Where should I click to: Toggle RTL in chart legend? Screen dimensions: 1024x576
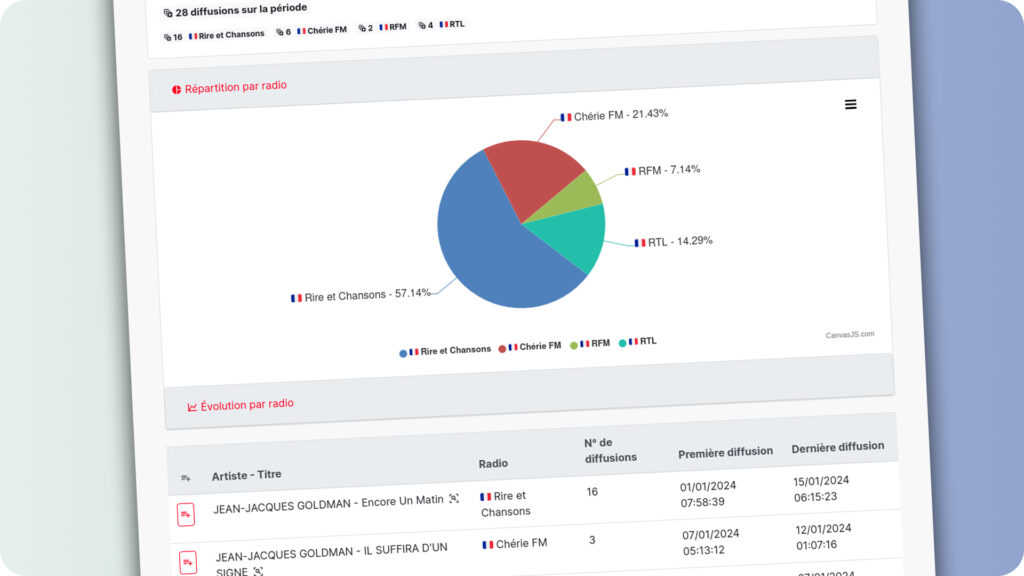click(637, 342)
